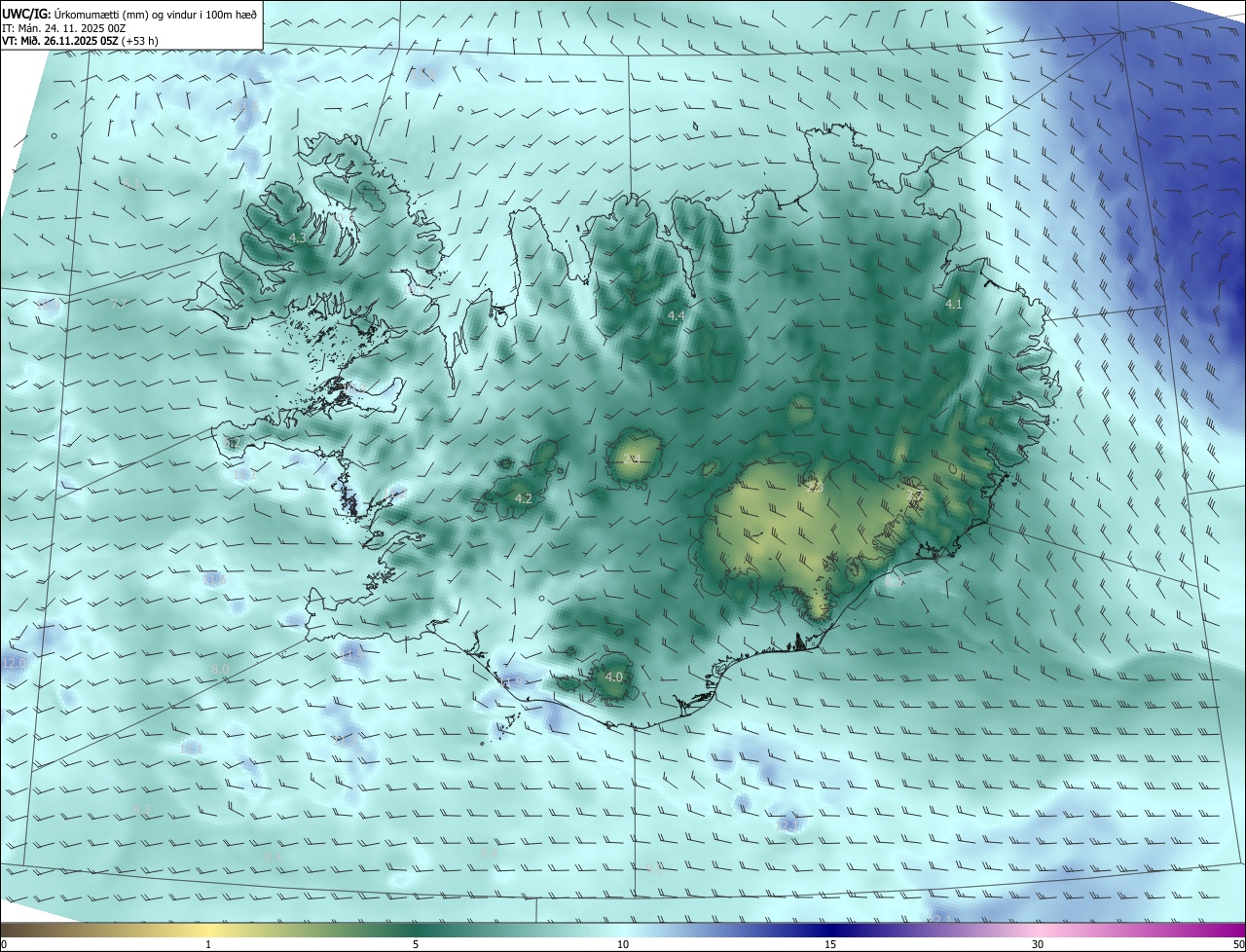
Task: Click the color scale tick label 1
Action: 208,944
